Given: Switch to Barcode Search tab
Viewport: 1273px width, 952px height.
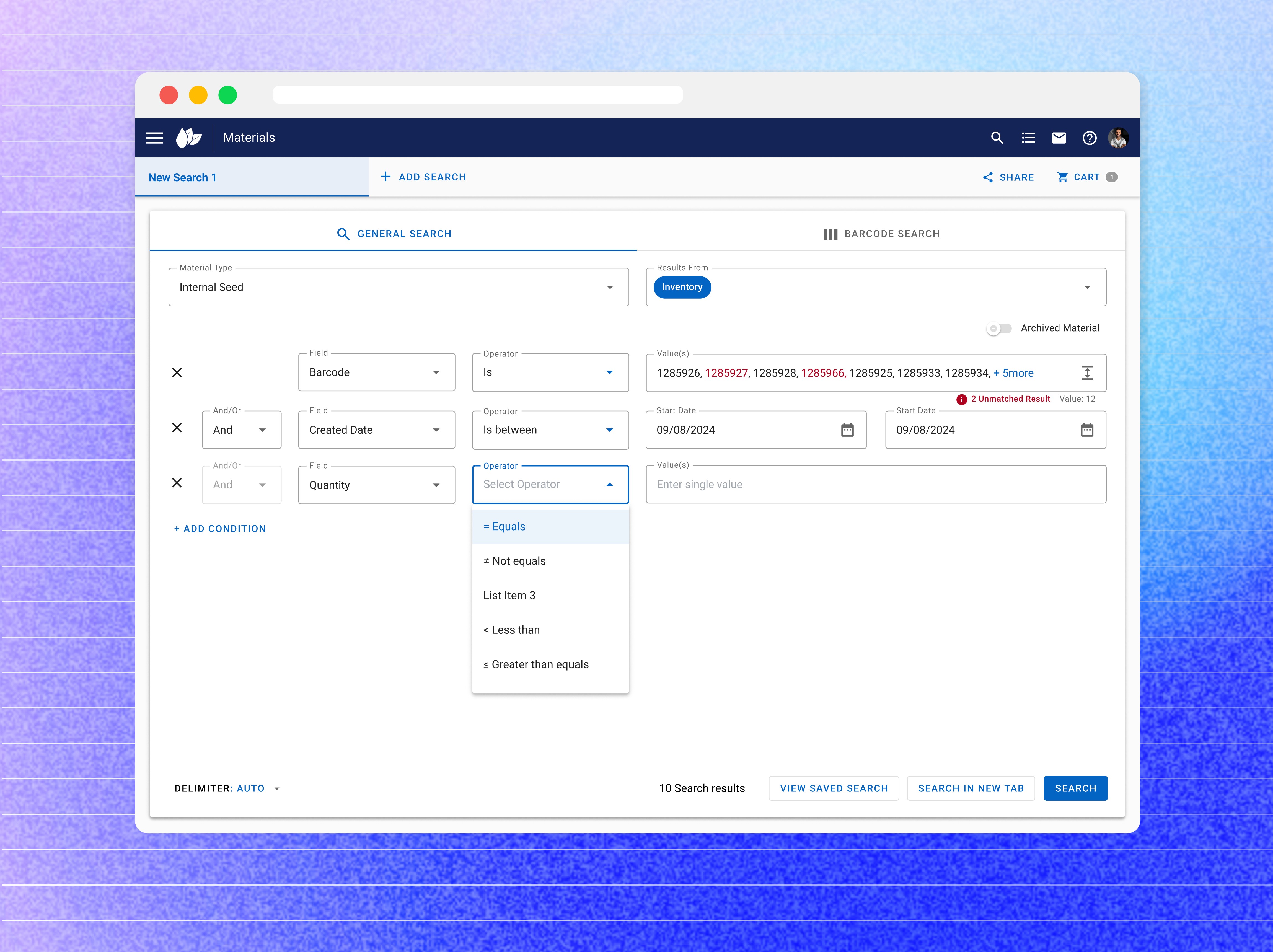Looking at the screenshot, I should click(881, 234).
